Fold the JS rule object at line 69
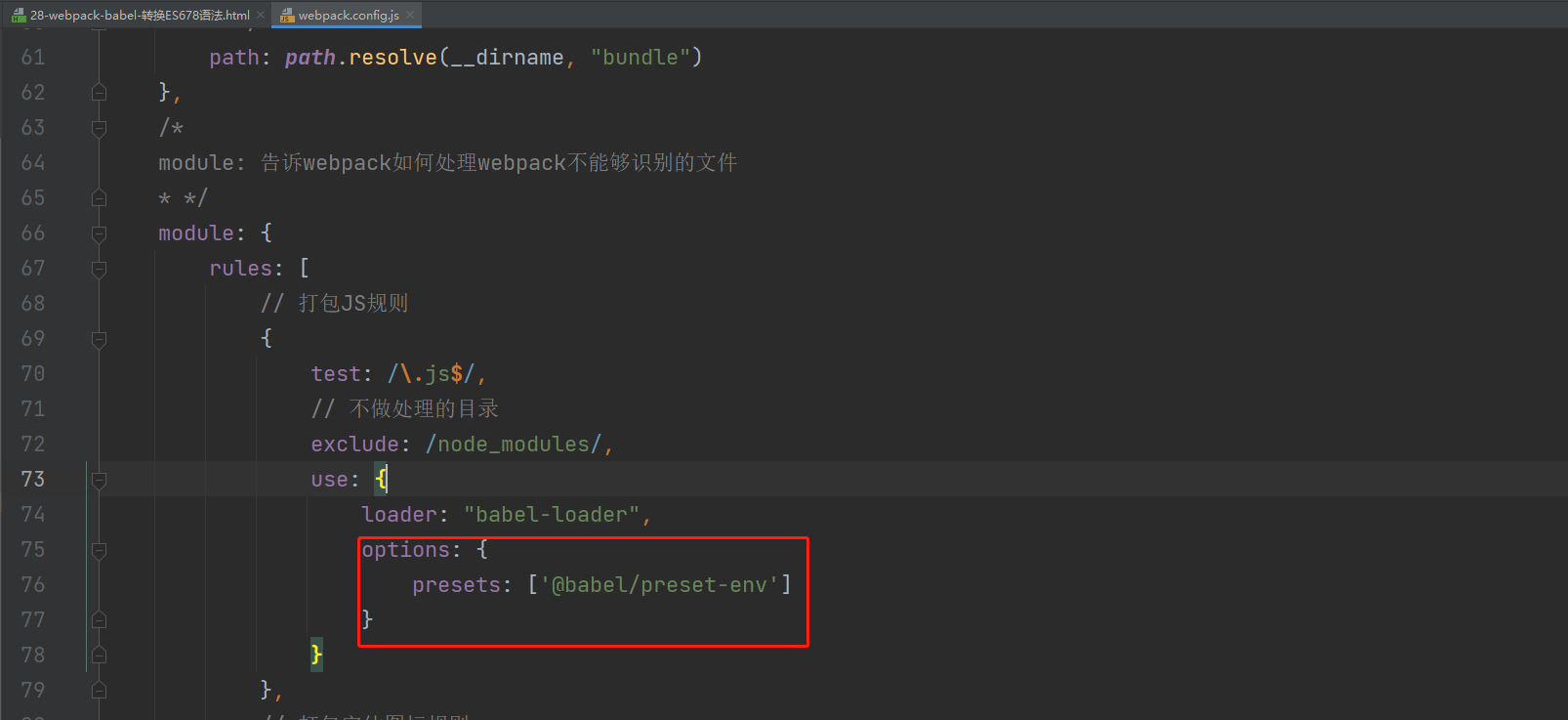The height and width of the screenshot is (720, 1568). pos(99,339)
